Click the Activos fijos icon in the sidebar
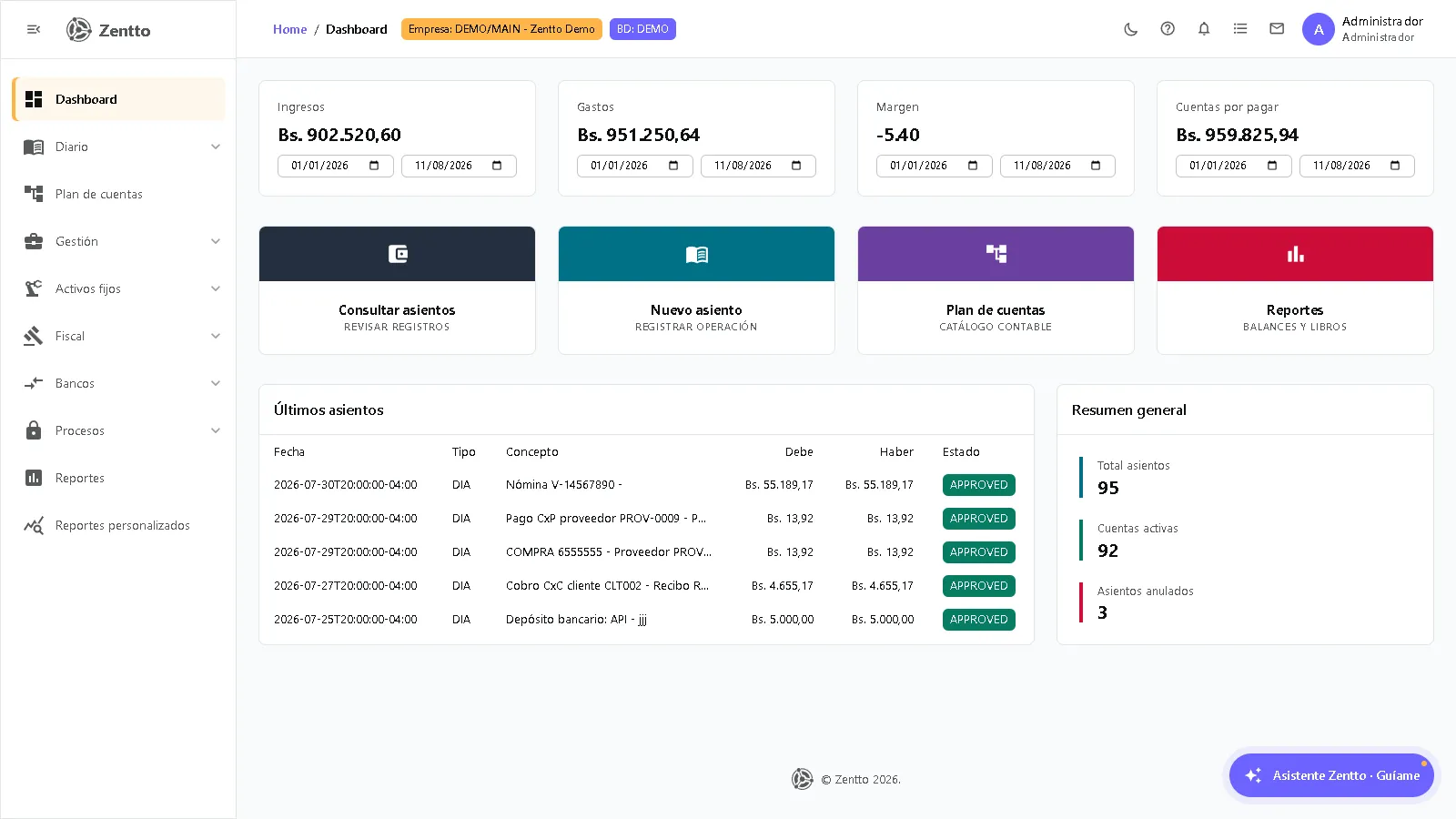The height and width of the screenshot is (819, 1456). click(x=34, y=288)
